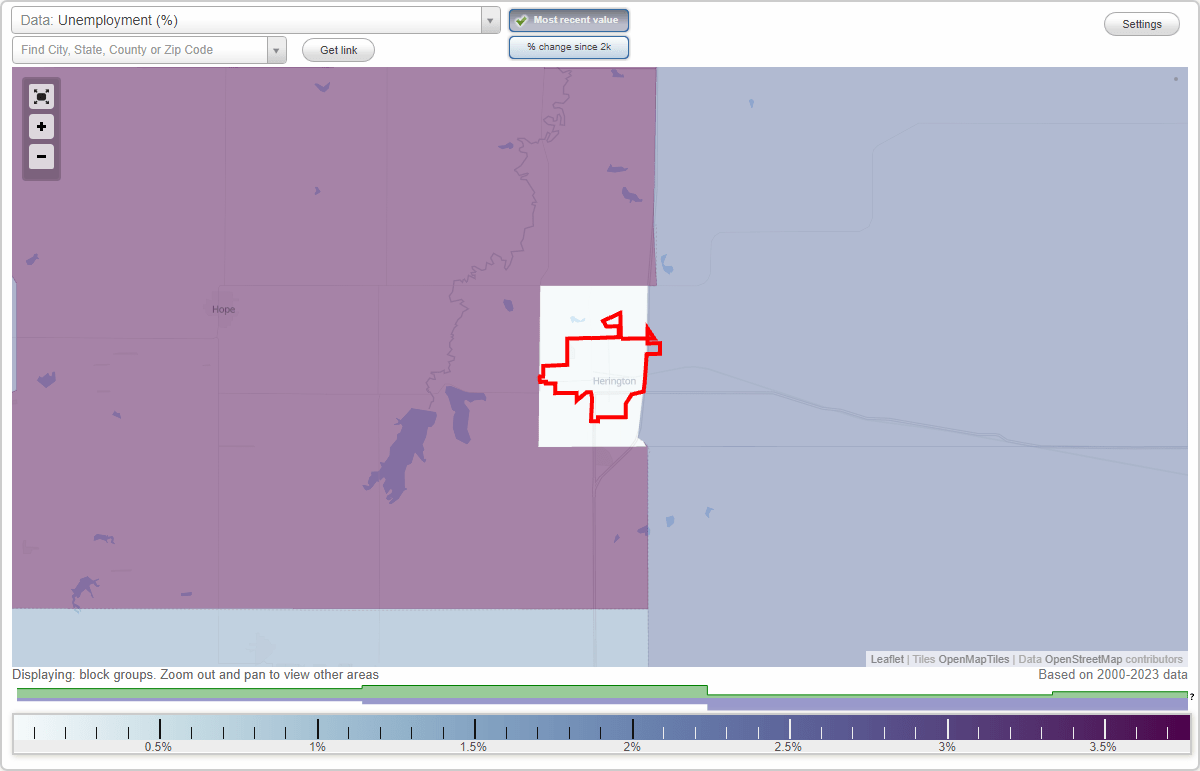Toggle full-screen map view icon
Screen dimensions: 1200x771
click(41, 97)
